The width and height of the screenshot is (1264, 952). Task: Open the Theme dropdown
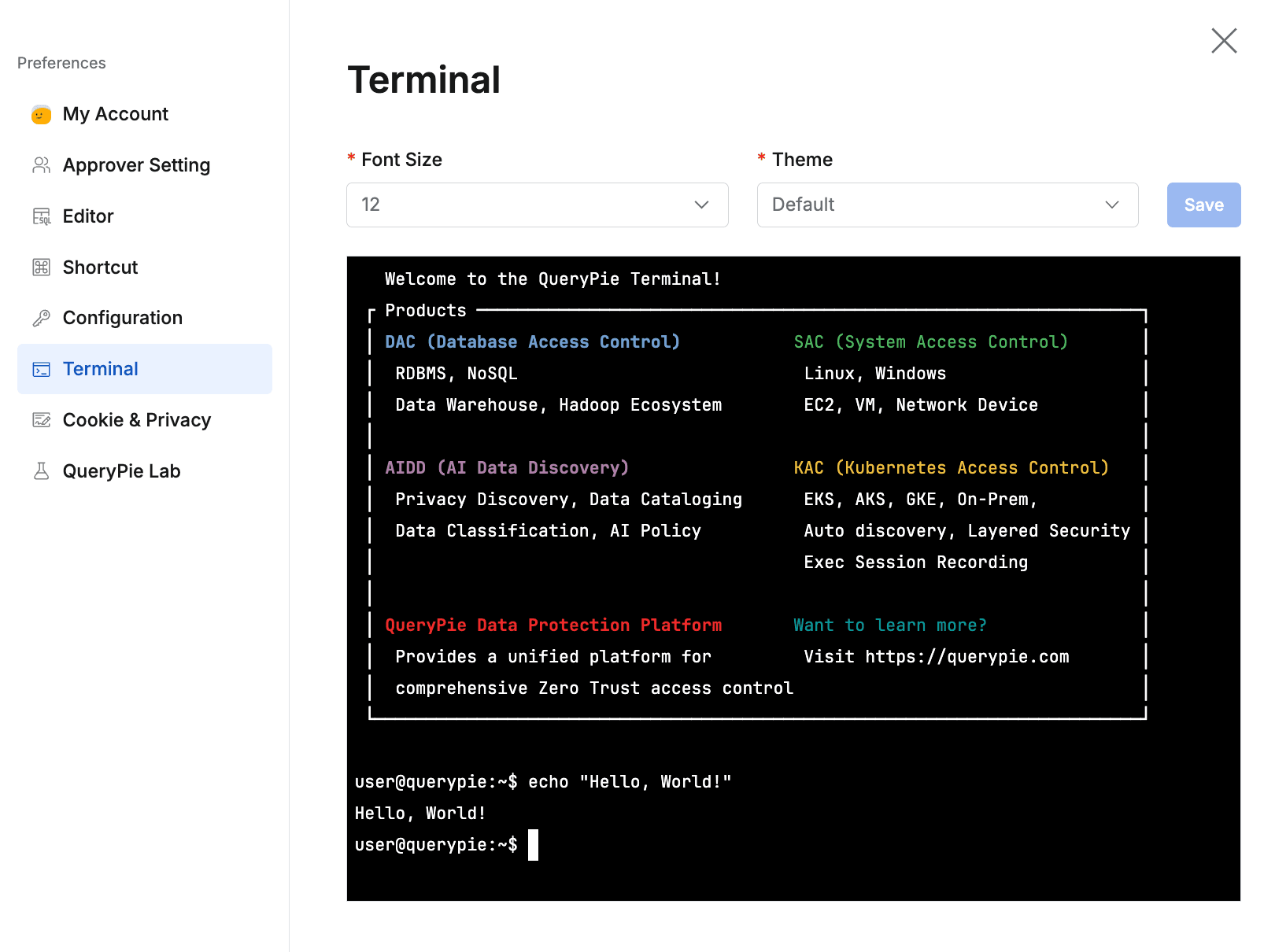[x=947, y=205]
